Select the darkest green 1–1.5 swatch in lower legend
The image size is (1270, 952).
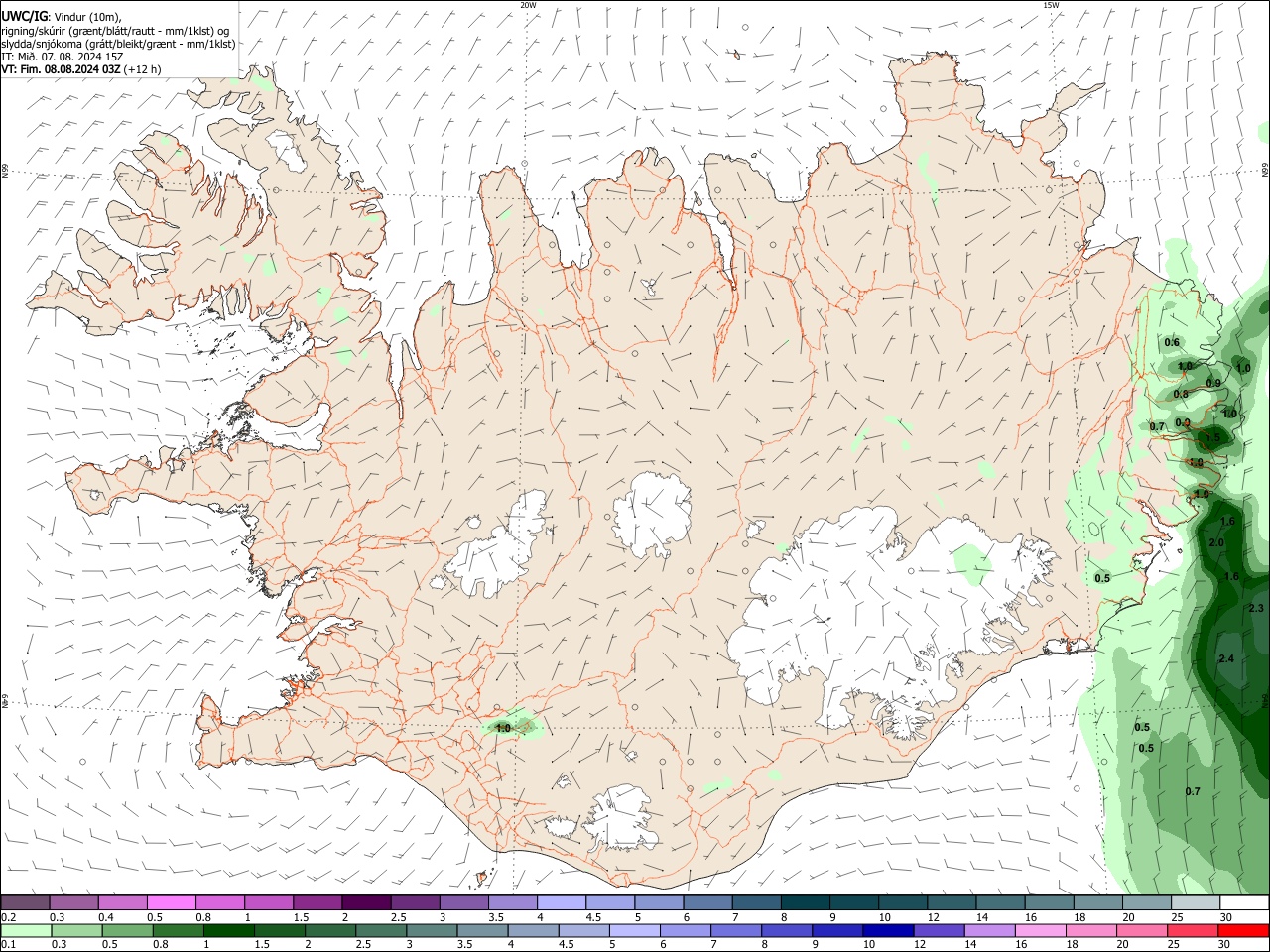(228, 930)
